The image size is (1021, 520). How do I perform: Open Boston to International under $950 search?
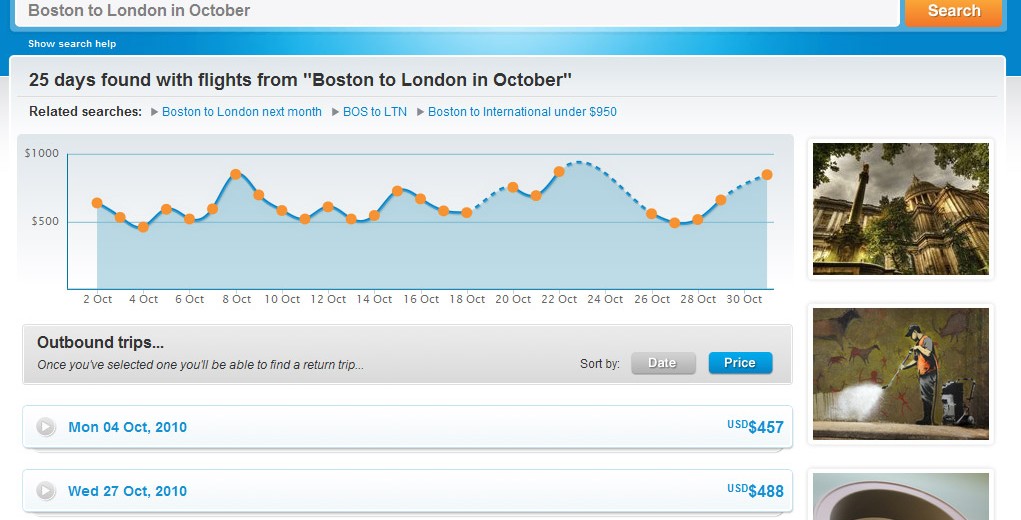tap(522, 112)
